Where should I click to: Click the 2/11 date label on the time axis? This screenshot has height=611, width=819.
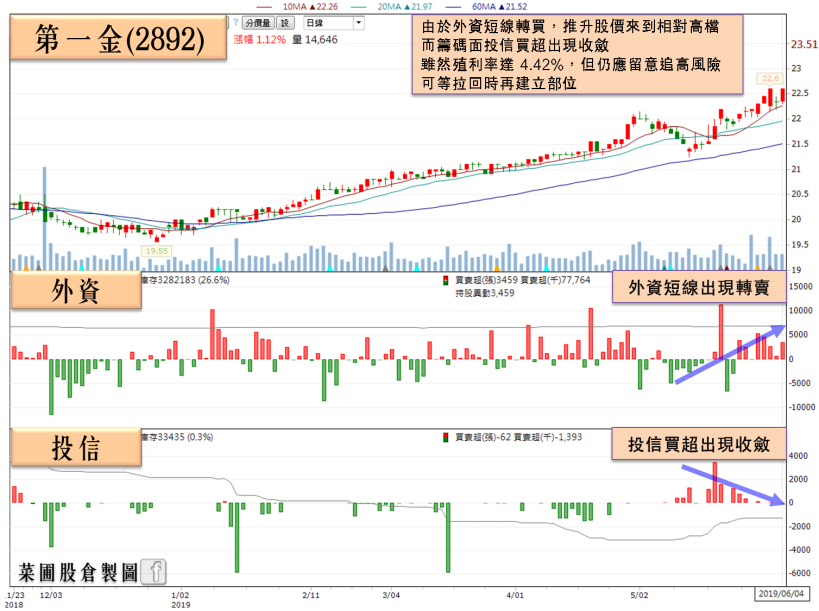tap(311, 595)
